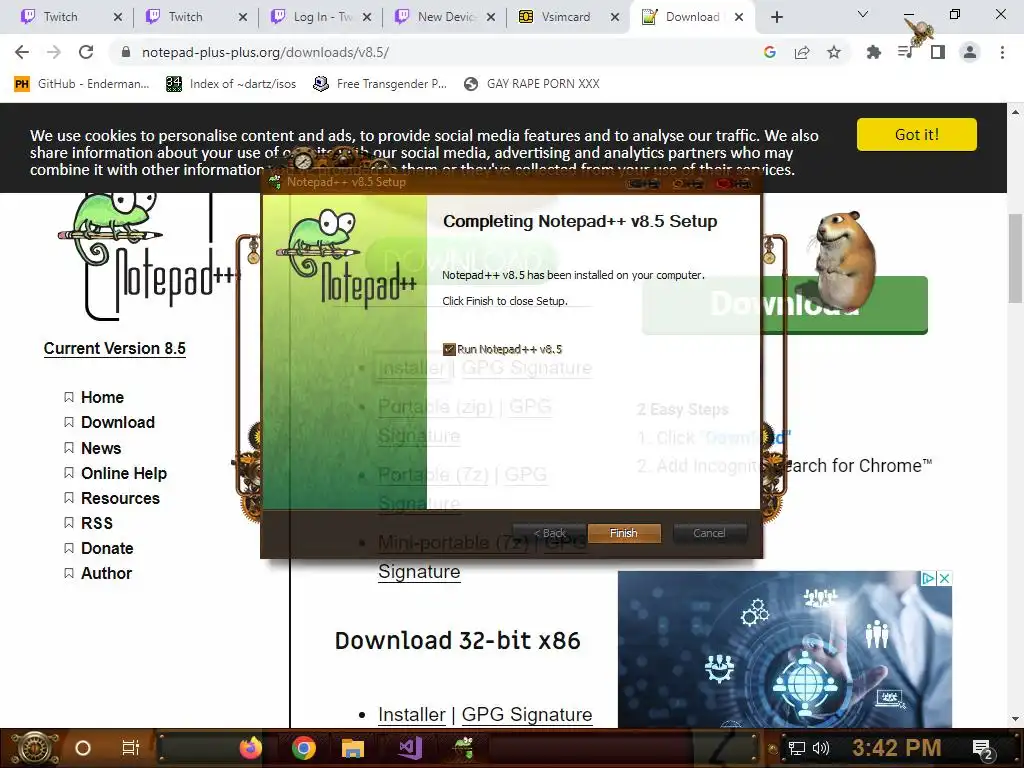Screen dimensions: 1024x768
Task: Open the Chrome profile icon
Action: pyautogui.click(x=970, y=52)
